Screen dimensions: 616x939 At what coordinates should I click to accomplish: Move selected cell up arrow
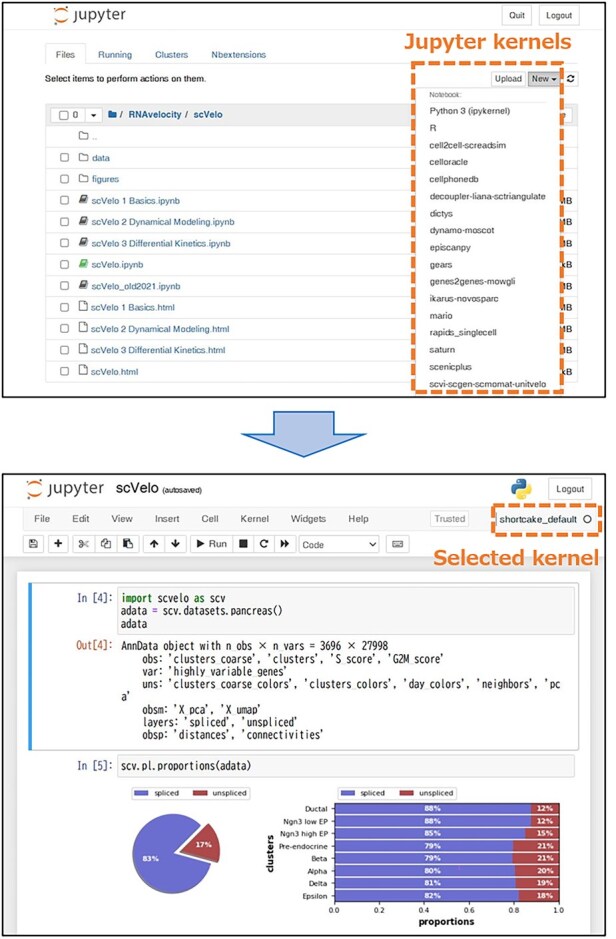[x=154, y=544]
